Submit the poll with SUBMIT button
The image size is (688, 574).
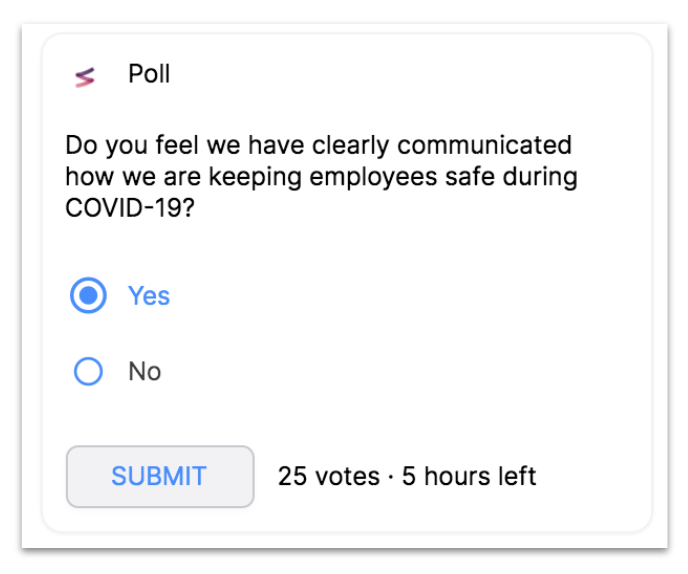[x=160, y=477]
